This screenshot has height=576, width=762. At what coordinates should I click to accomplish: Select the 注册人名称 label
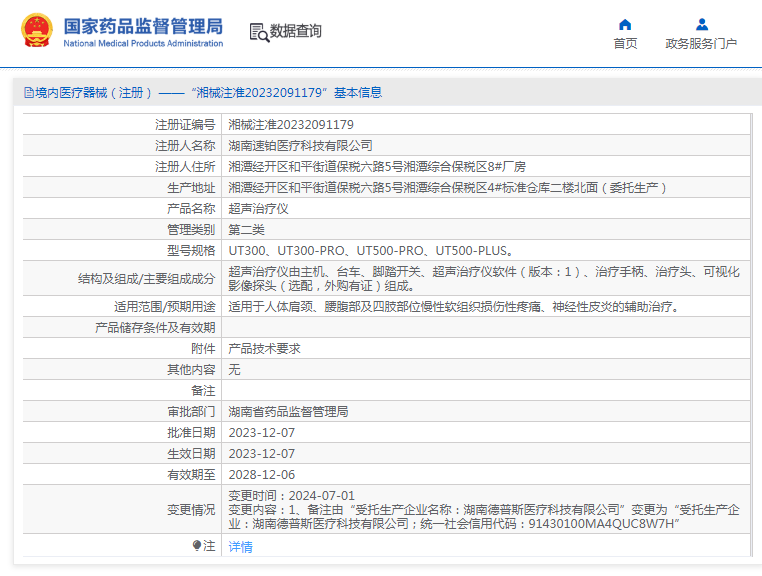tap(185, 146)
